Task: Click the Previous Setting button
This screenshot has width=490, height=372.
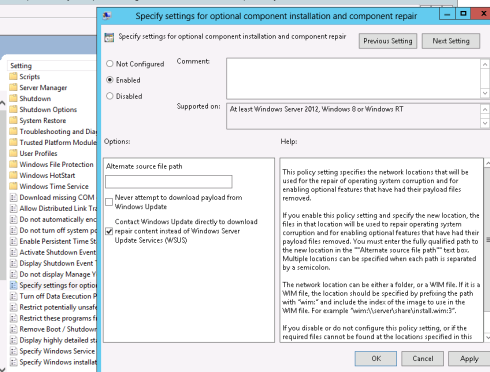Action: point(388,41)
